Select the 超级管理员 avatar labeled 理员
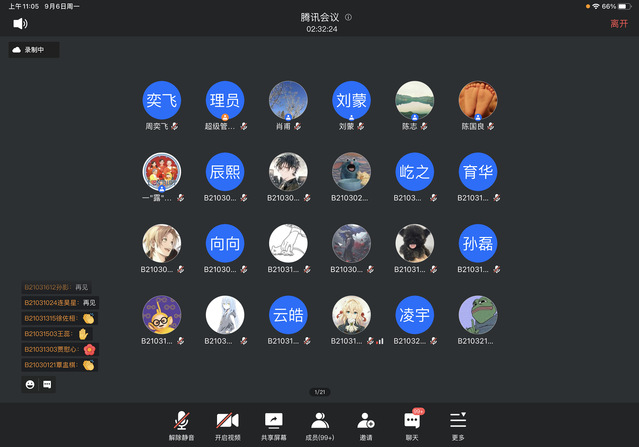639x447 pixels. tap(224, 100)
